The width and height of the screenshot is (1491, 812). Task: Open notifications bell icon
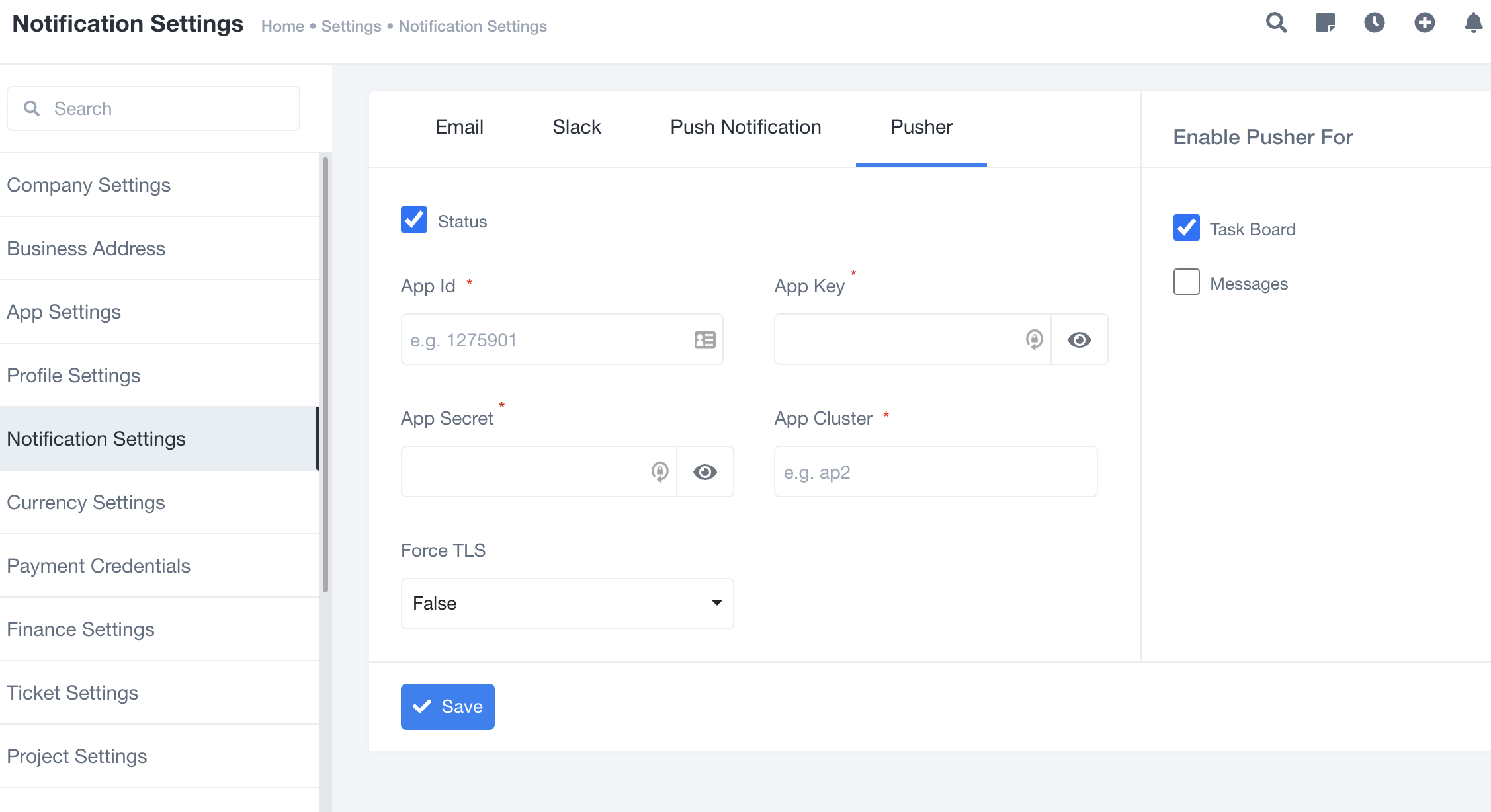[1473, 23]
